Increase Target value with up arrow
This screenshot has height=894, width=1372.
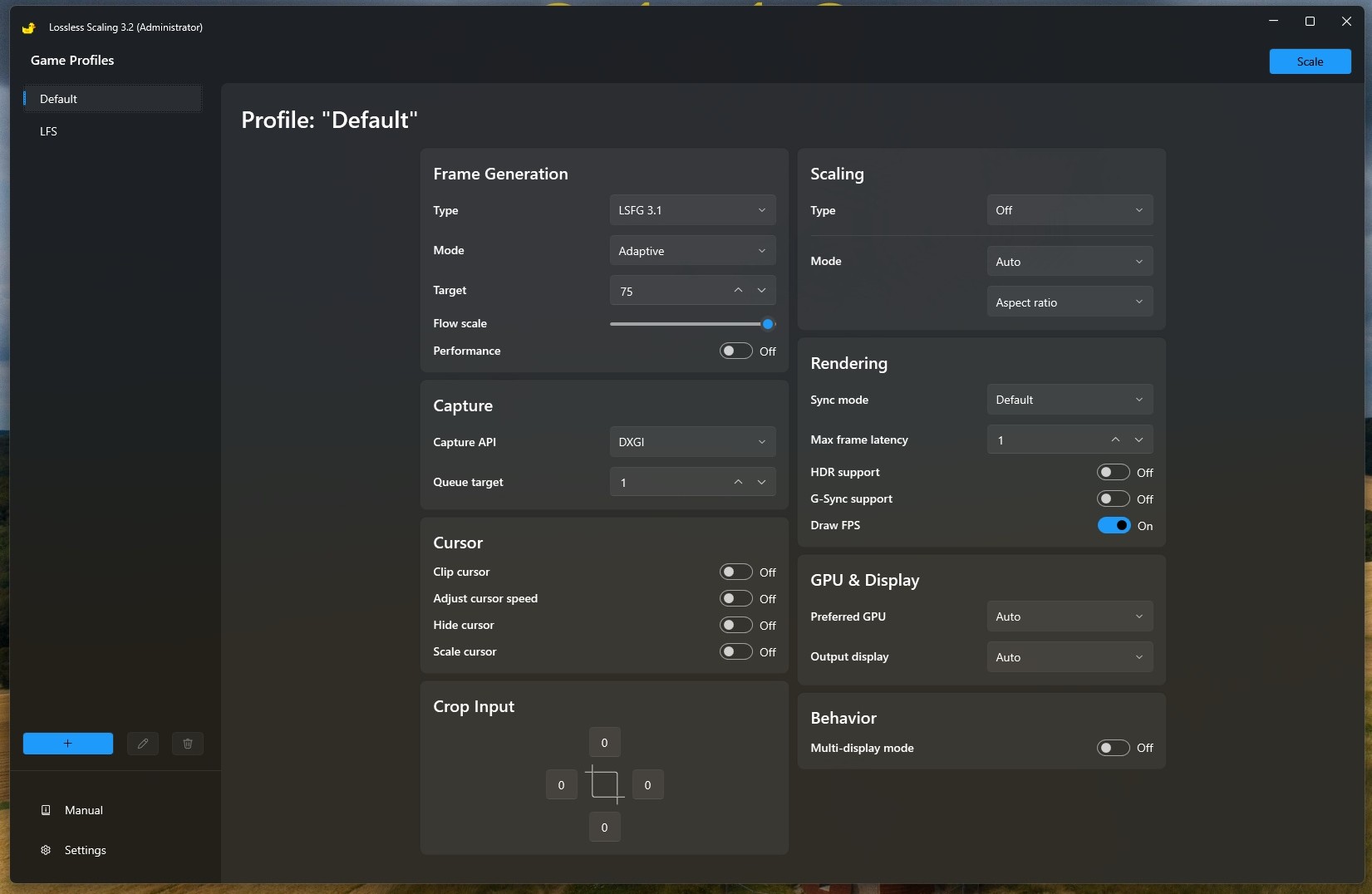point(738,290)
